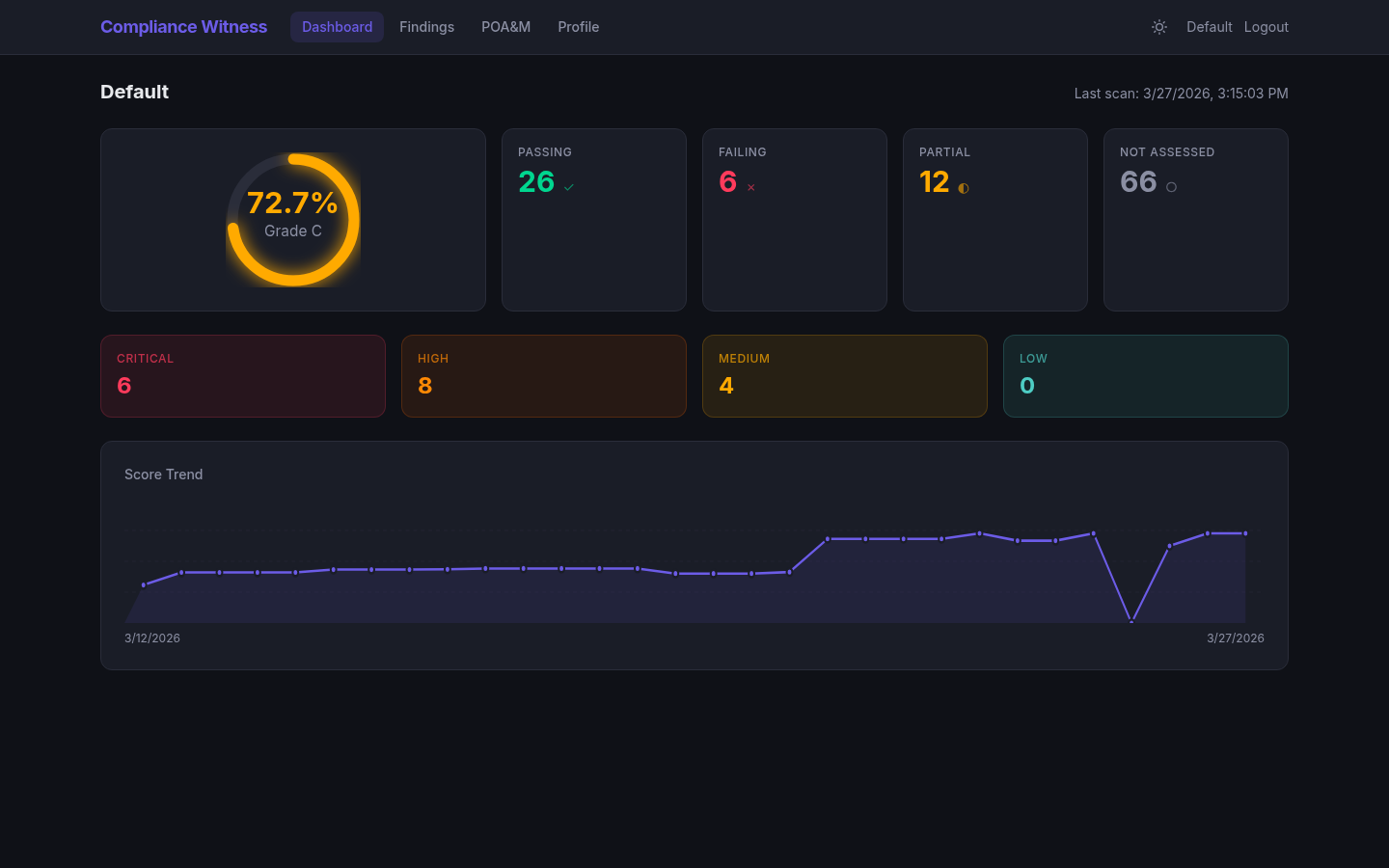
Task: Switch to the Profile tab
Action: (578, 27)
